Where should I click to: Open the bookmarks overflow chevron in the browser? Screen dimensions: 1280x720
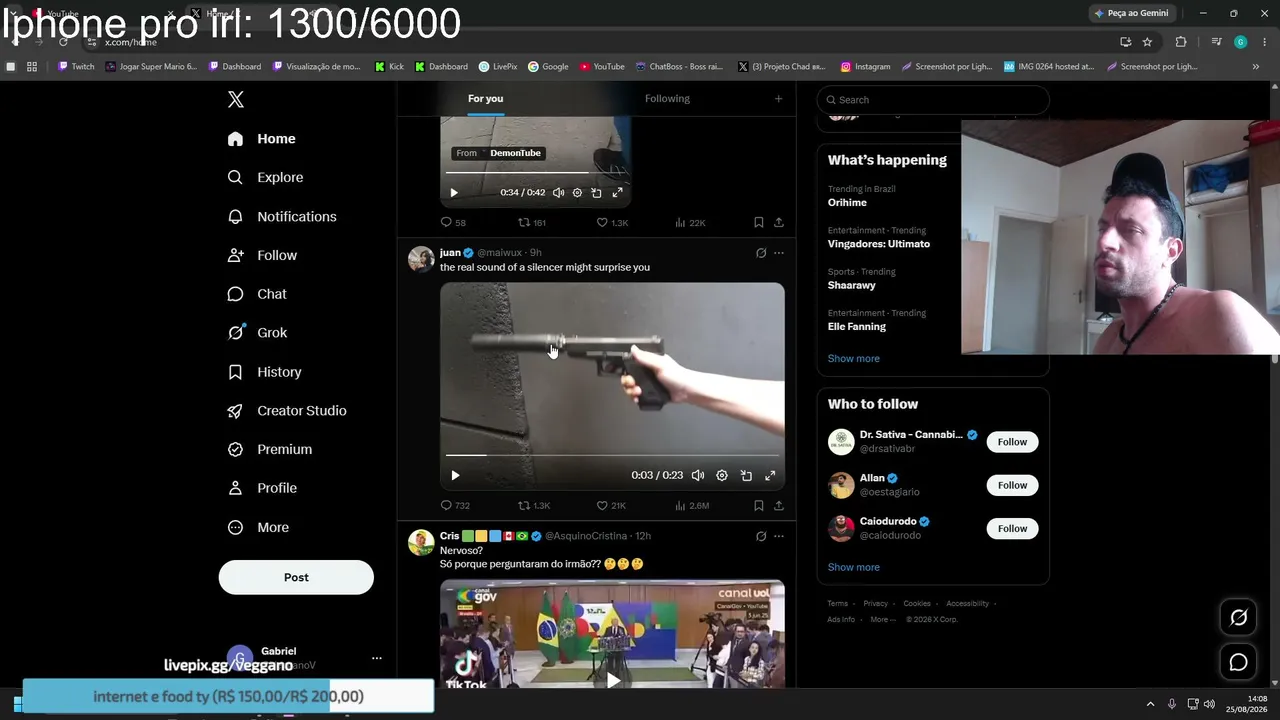[1256, 67]
